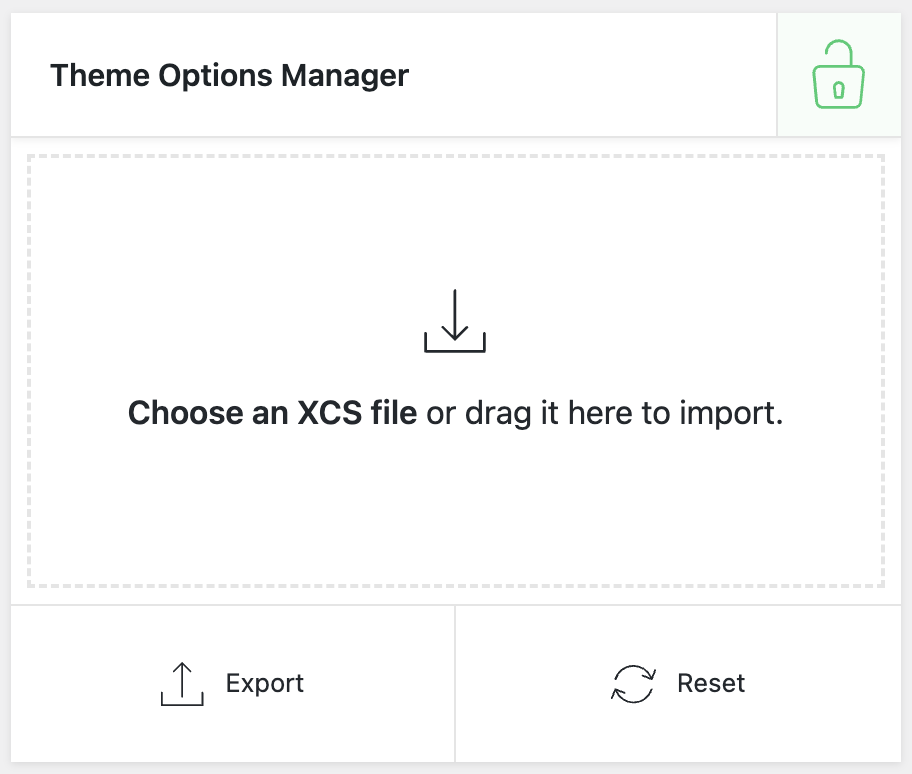Click the green unlock padlock icon

(838, 74)
